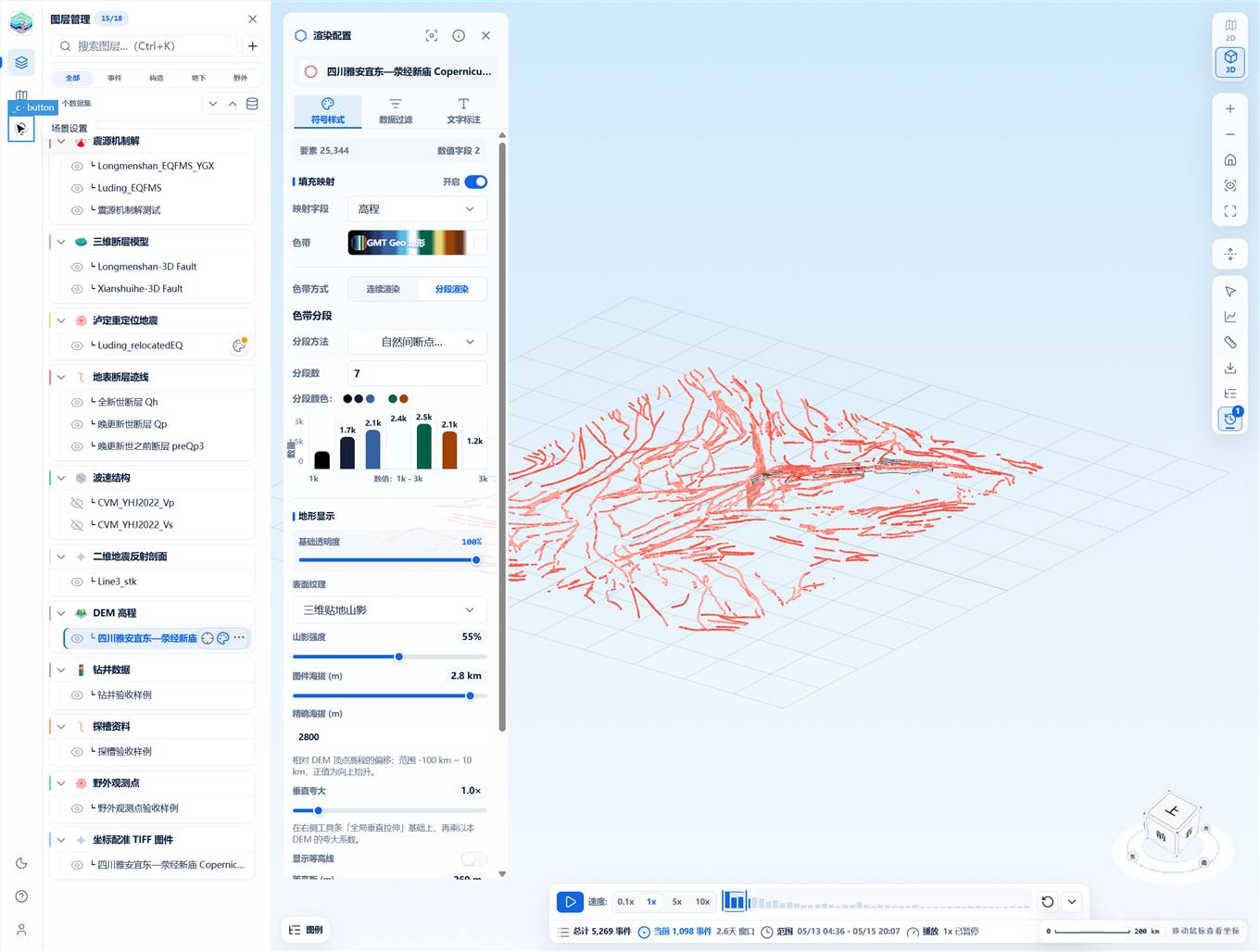The width and height of the screenshot is (1260, 952).
Task: Select the 事件 layer filter tab
Action: pos(115,78)
